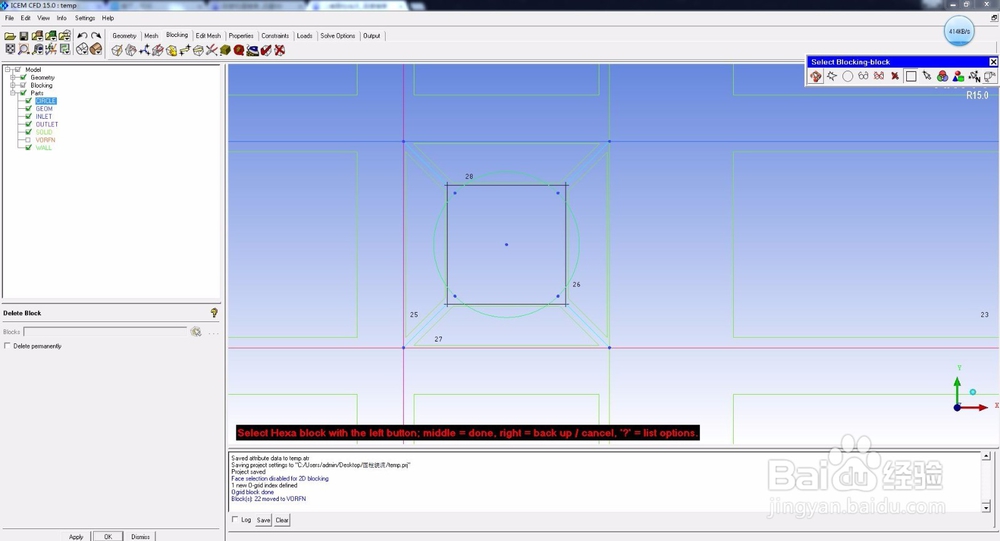Viewport: 1000px width, 541px height.
Task: Select the Pre-Mesh Quality red icon
Action: pyautogui.click(x=239, y=50)
